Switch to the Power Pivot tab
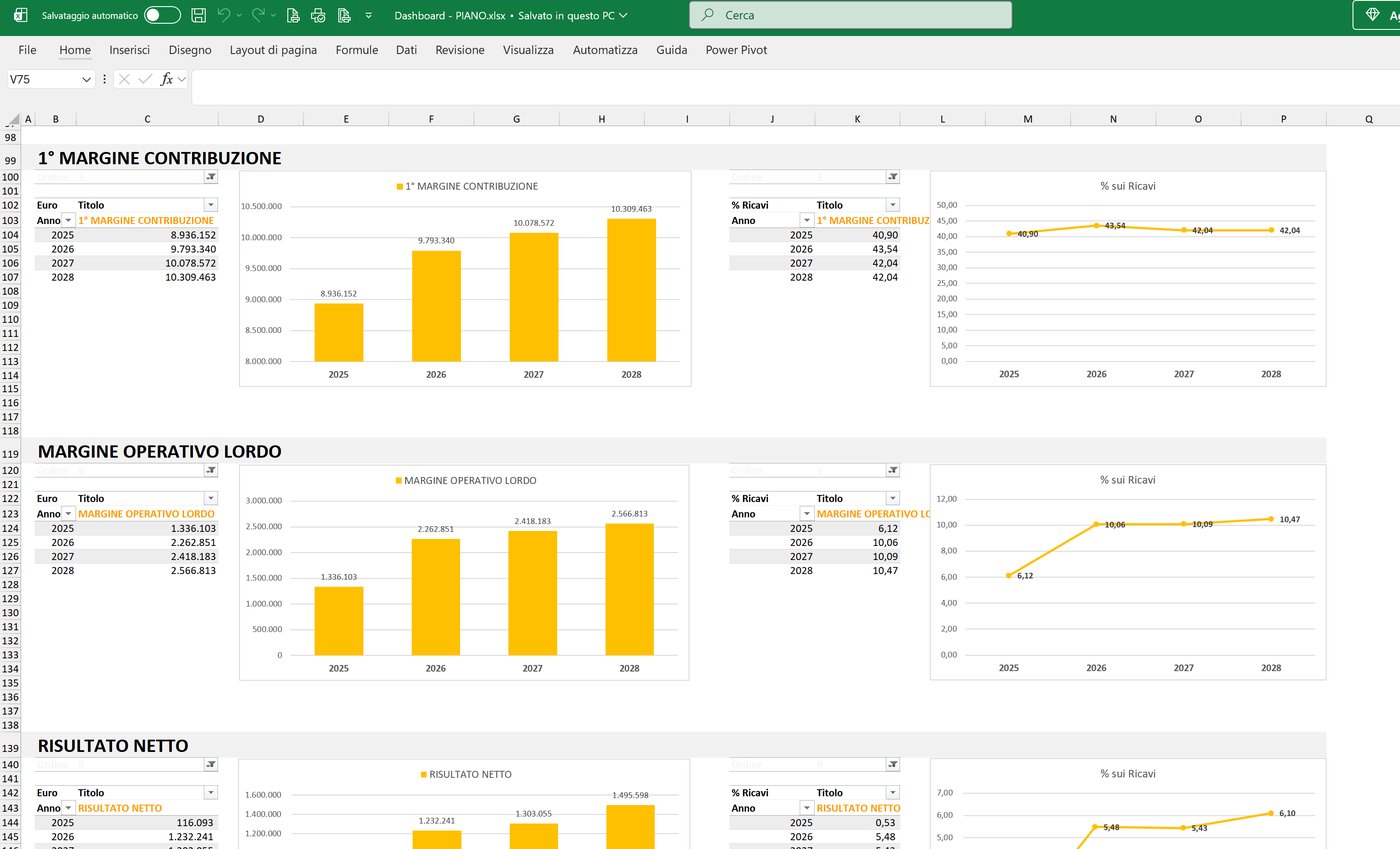The image size is (1400, 849). [736, 50]
